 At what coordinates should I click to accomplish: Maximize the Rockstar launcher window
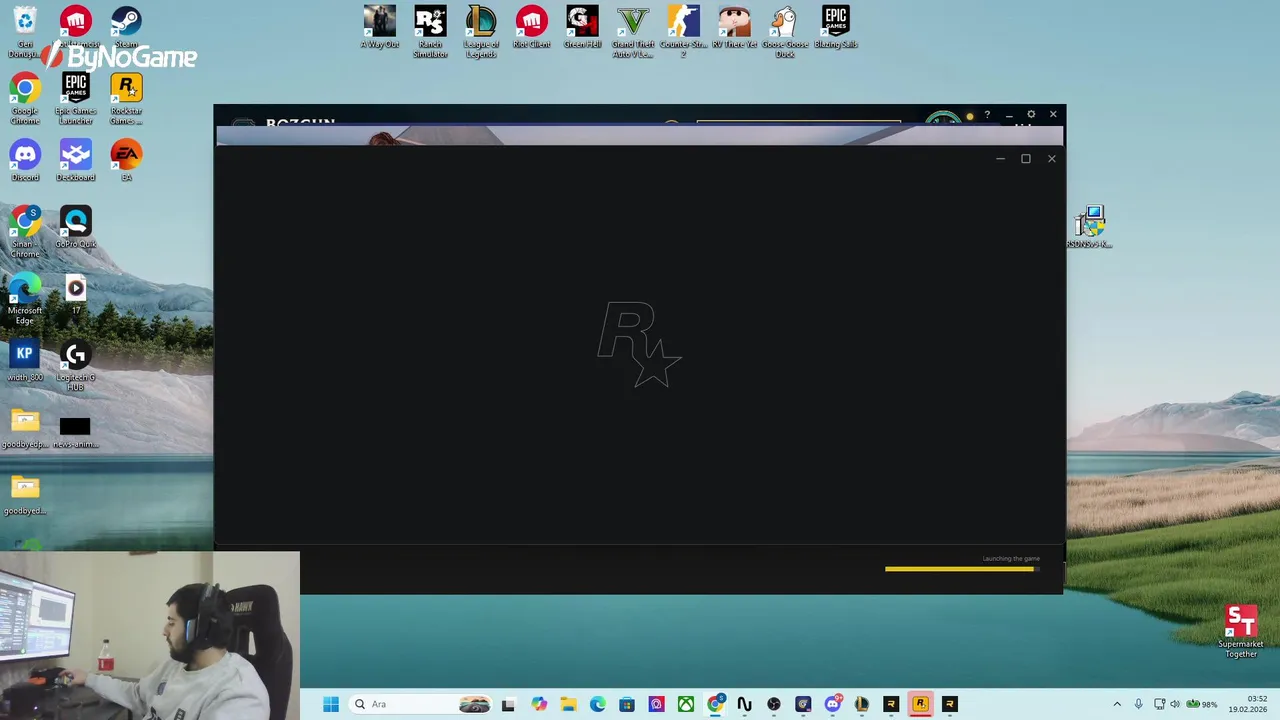(x=1025, y=158)
